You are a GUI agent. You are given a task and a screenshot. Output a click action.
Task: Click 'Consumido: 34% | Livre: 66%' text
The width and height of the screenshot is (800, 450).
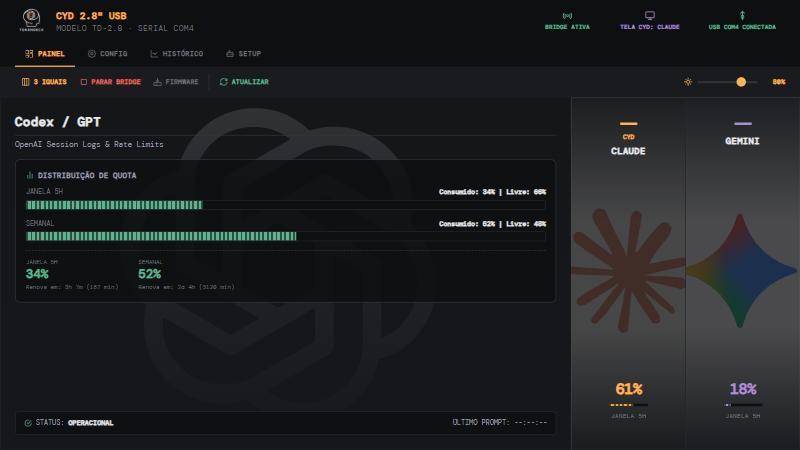point(492,192)
